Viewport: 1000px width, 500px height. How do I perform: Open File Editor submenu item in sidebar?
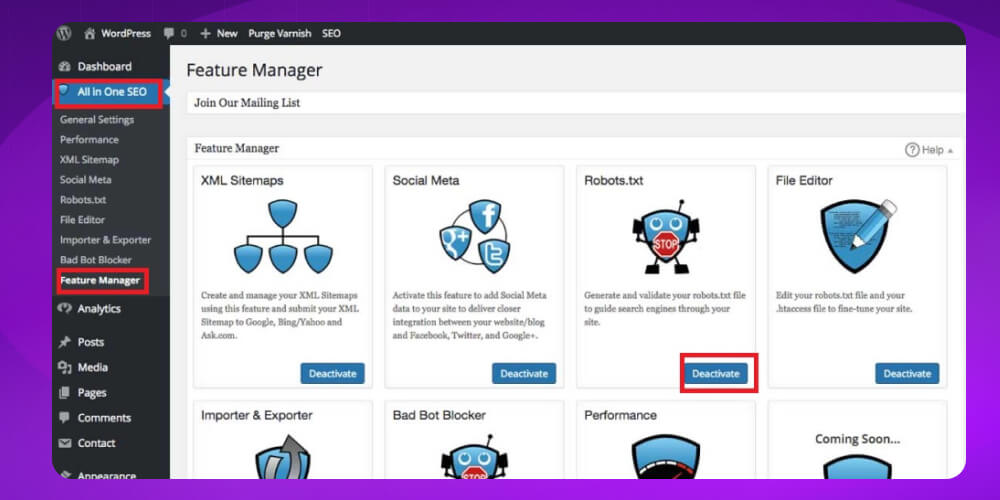point(82,220)
